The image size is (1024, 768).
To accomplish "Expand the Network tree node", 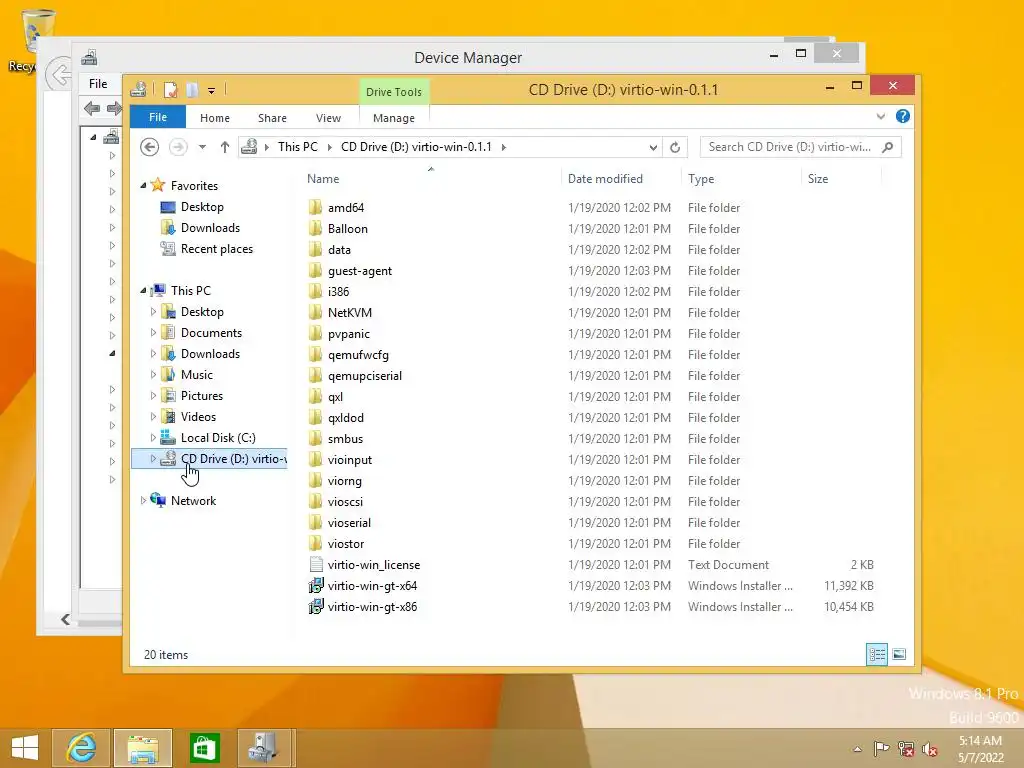I will coord(143,501).
